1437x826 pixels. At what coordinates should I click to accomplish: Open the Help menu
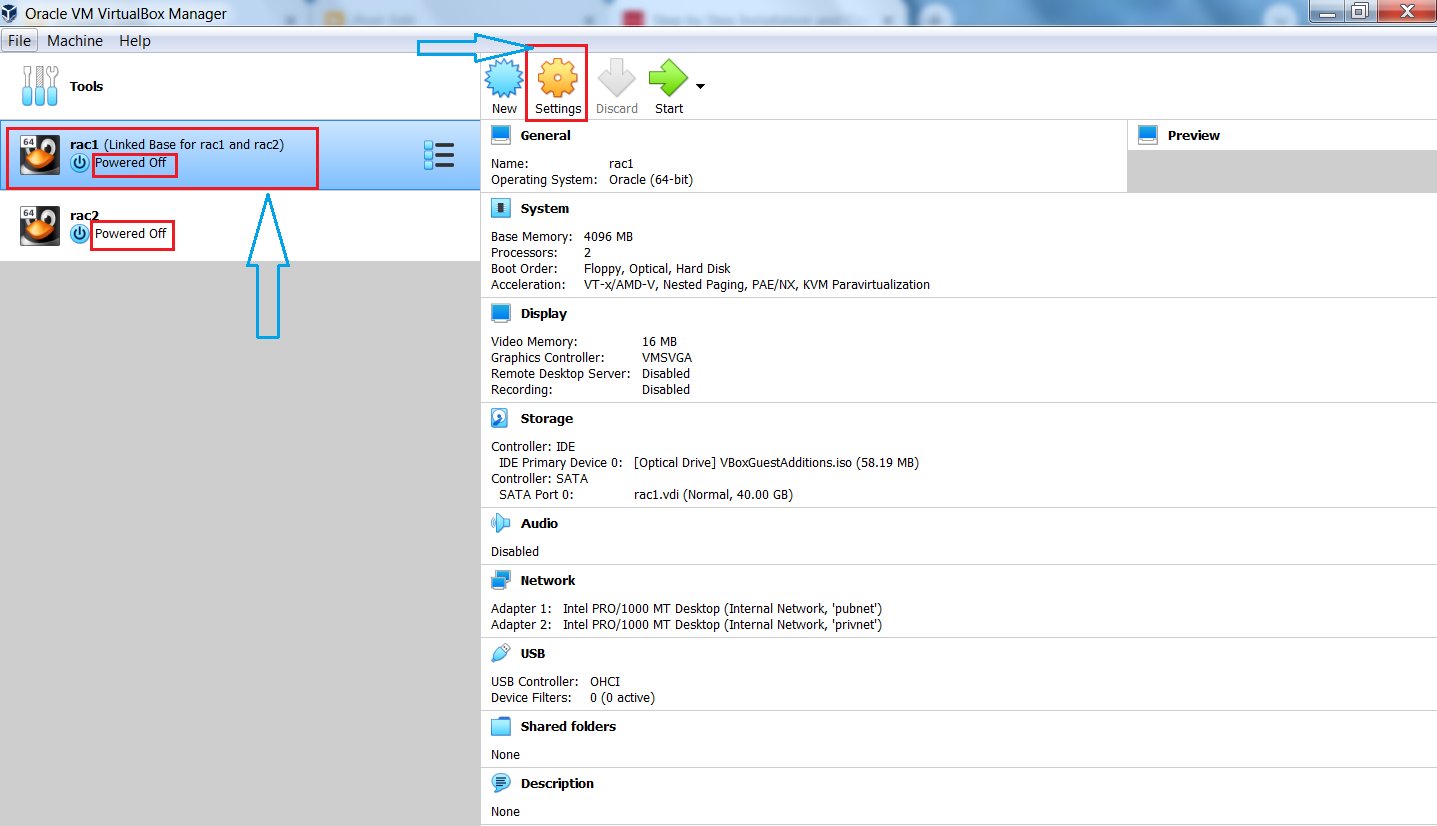point(135,41)
